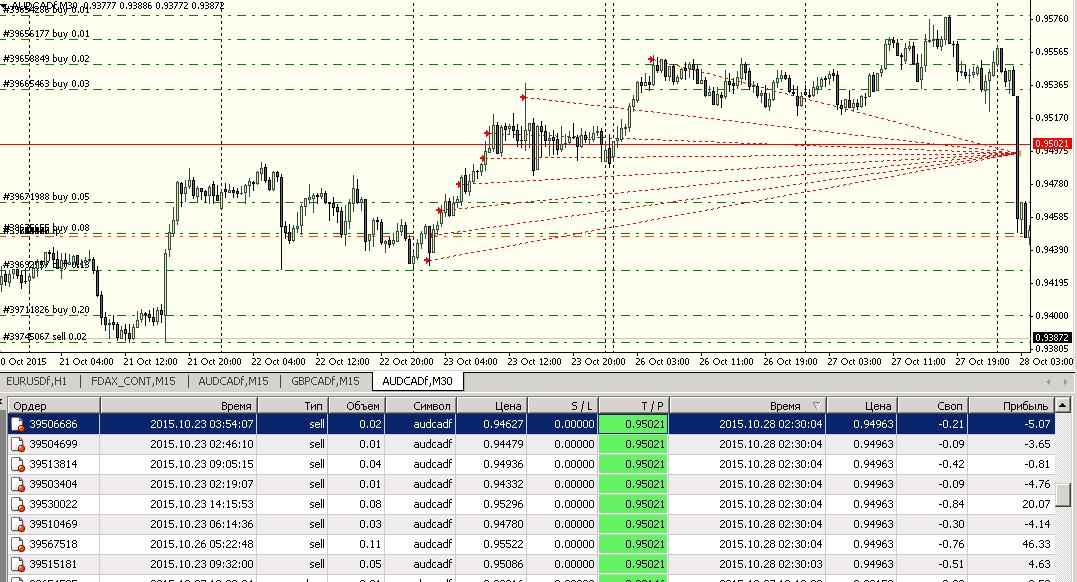Sort by Своп column header
Image resolution: width=1077 pixels, height=582 pixels.
click(932, 405)
